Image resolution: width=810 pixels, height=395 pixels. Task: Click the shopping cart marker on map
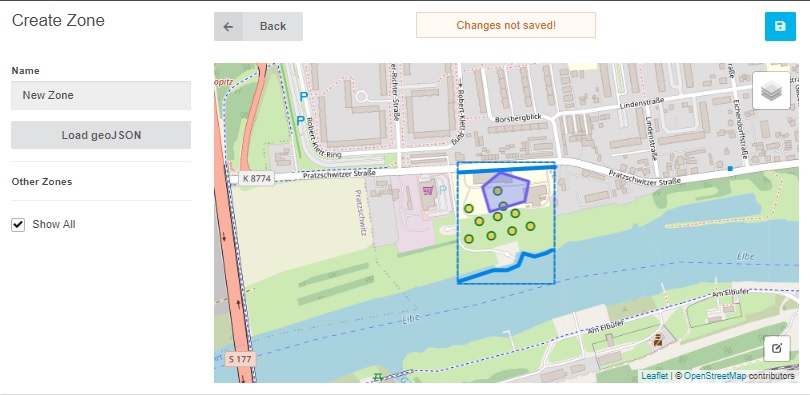click(427, 191)
